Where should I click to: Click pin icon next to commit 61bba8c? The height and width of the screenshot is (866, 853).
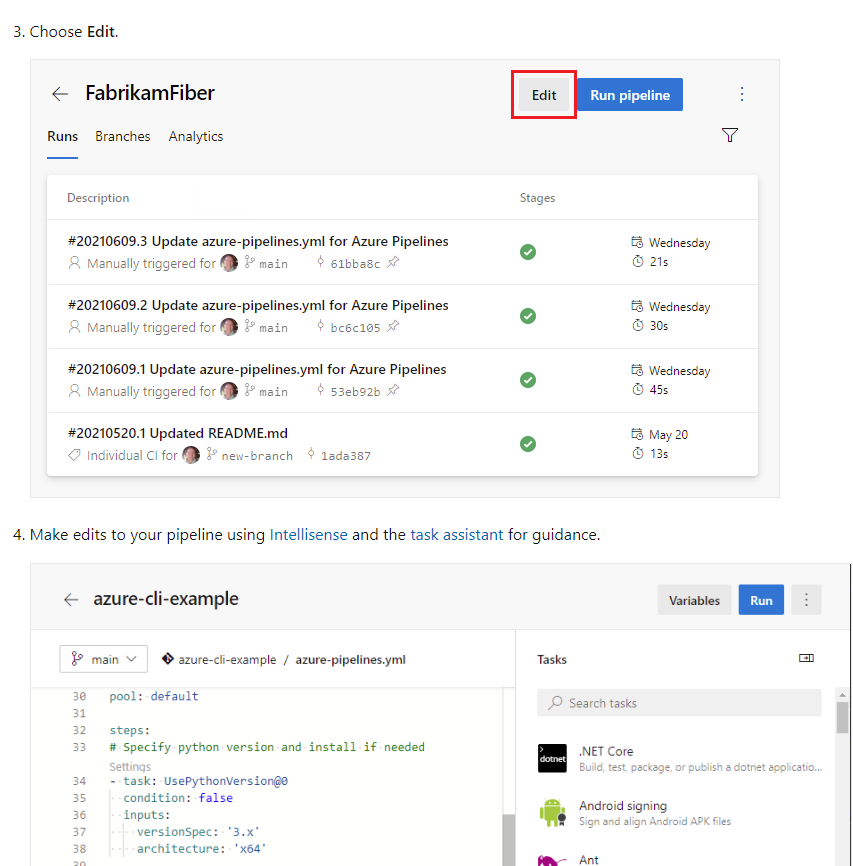pos(393,262)
